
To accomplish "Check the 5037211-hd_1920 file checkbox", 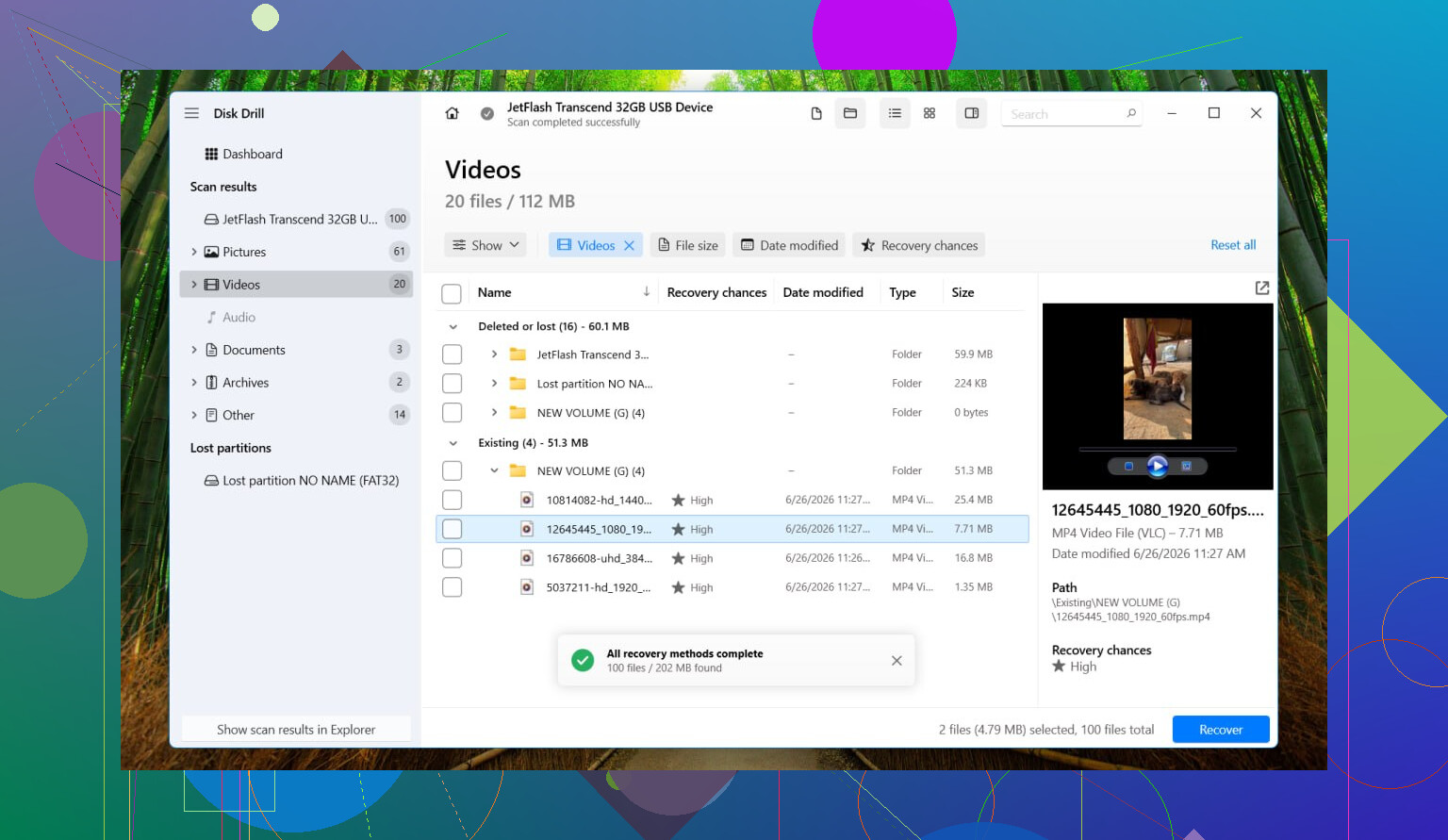I will [x=452, y=587].
